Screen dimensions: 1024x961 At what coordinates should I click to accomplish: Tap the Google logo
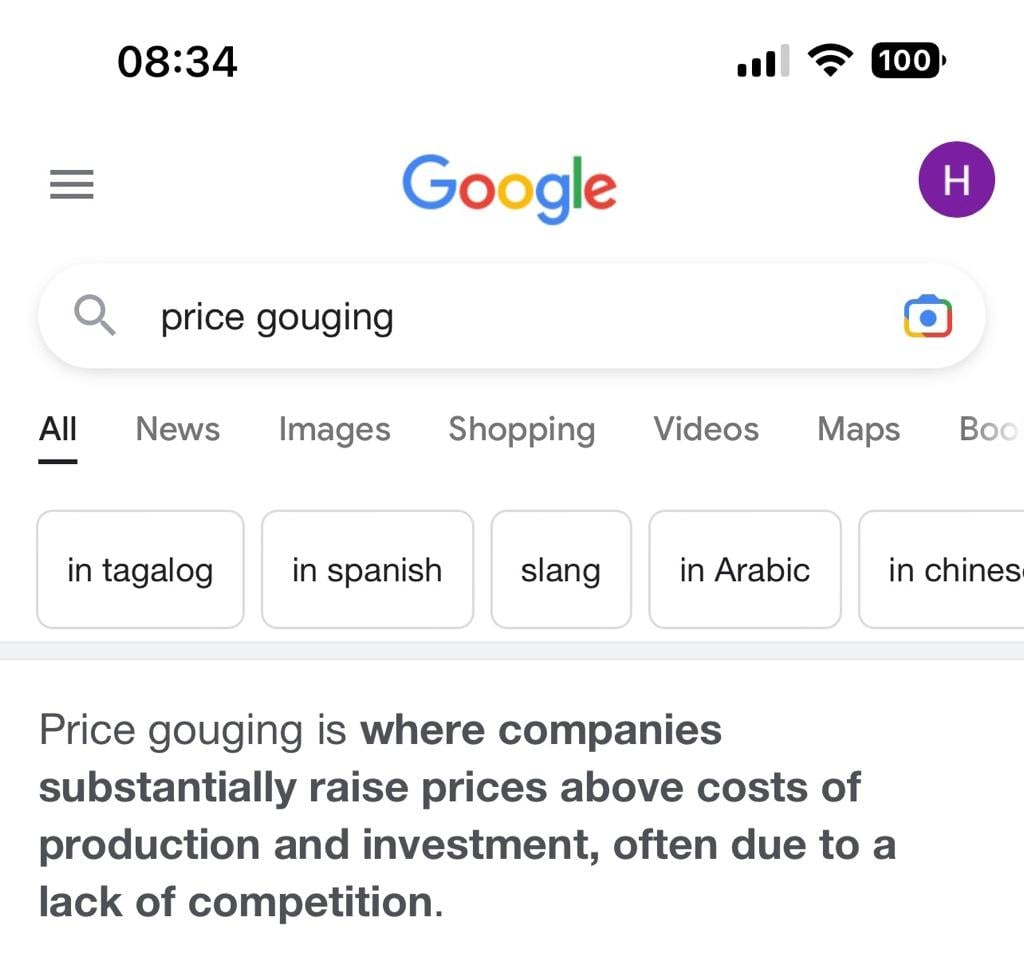509,186
